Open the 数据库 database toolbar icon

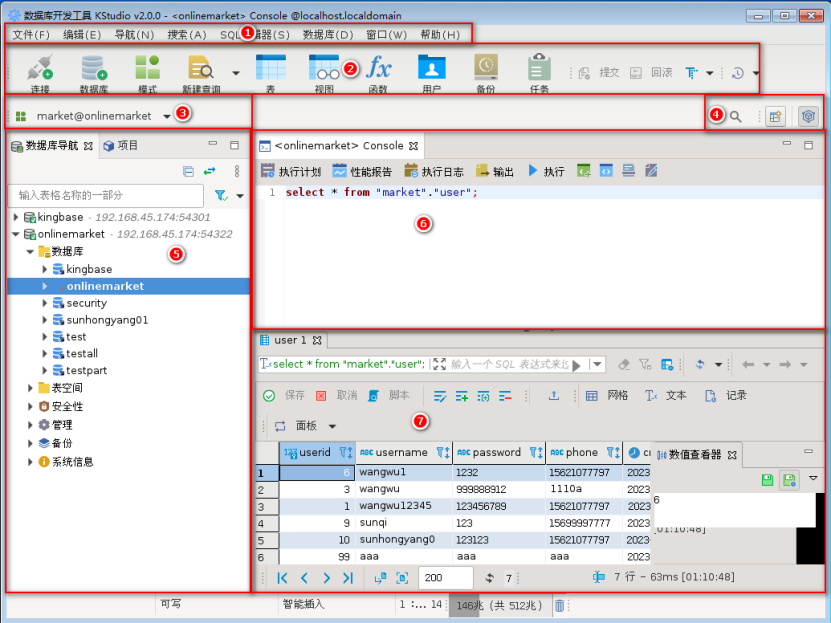94,73
